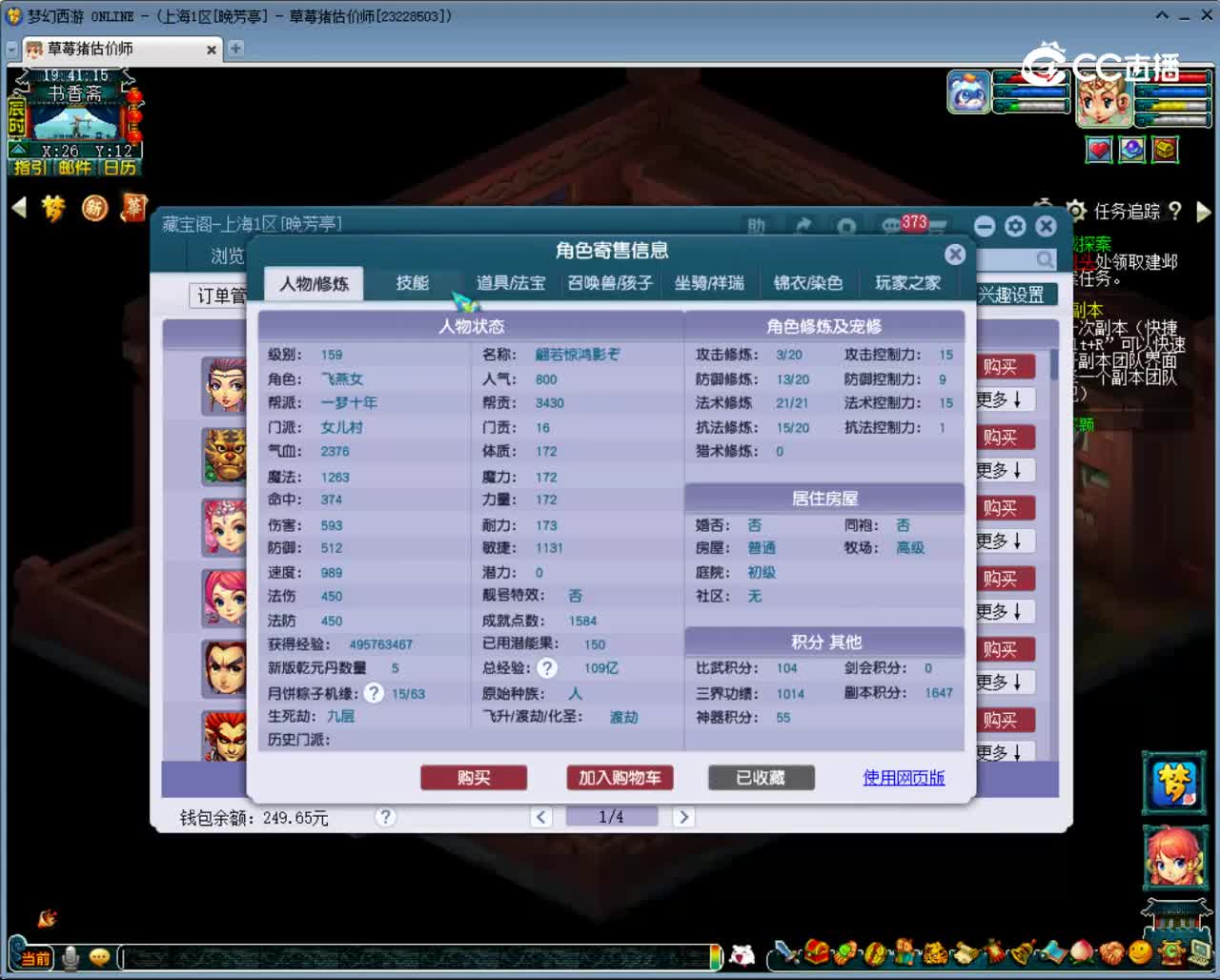Click the heart icon under the character portrait

point(1098,150)
